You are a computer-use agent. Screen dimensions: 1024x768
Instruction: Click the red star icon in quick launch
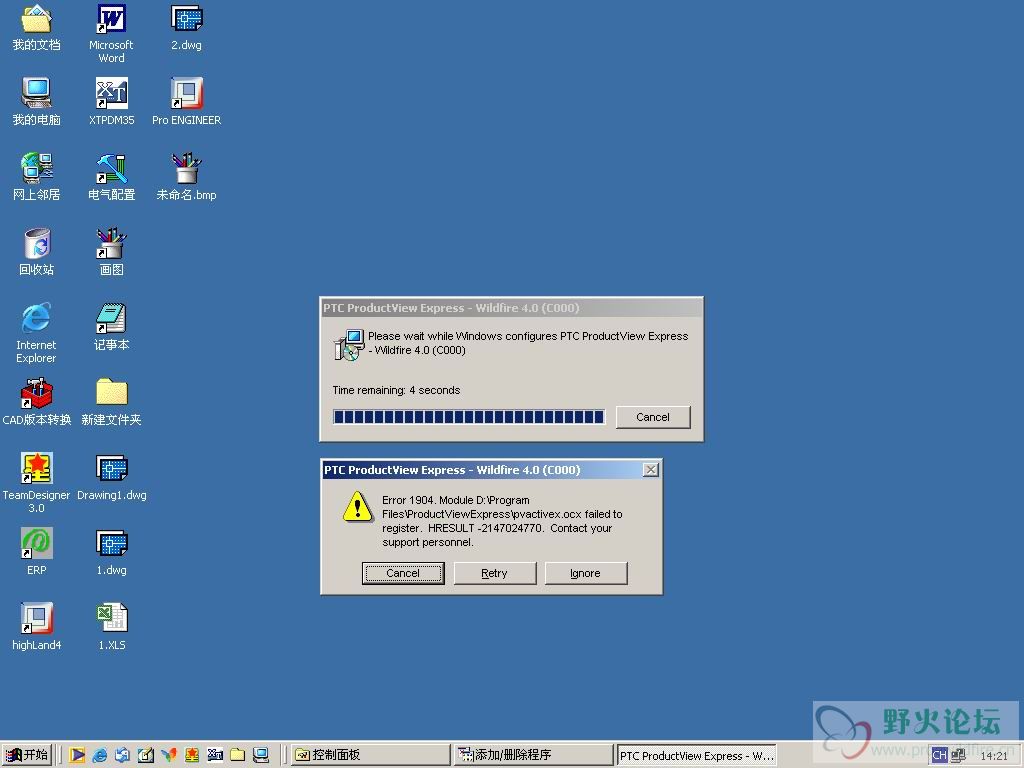(192, 755)
